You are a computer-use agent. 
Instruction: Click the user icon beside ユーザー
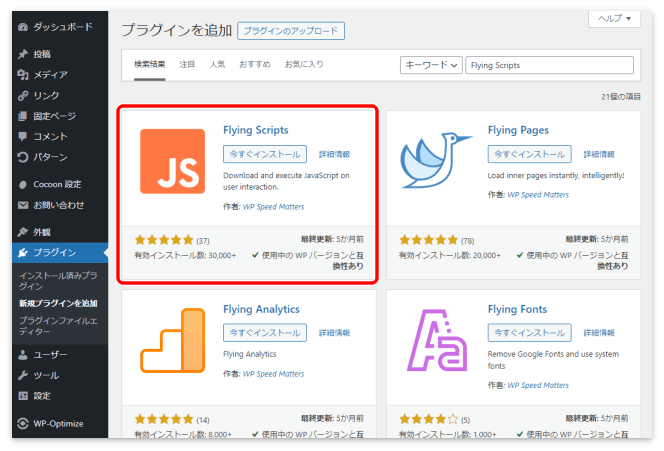click(x=23, y=355)
